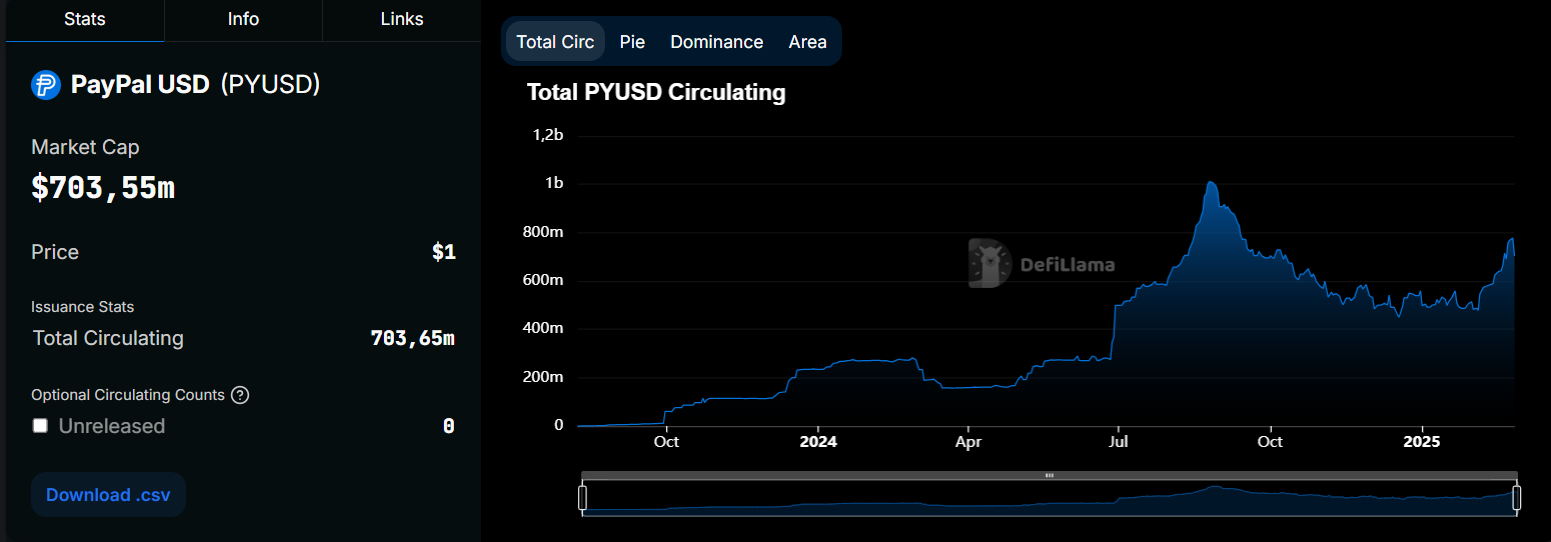Switch chart to Pie view
Viewport: 1551px width, 542px height.
(632, 42)
